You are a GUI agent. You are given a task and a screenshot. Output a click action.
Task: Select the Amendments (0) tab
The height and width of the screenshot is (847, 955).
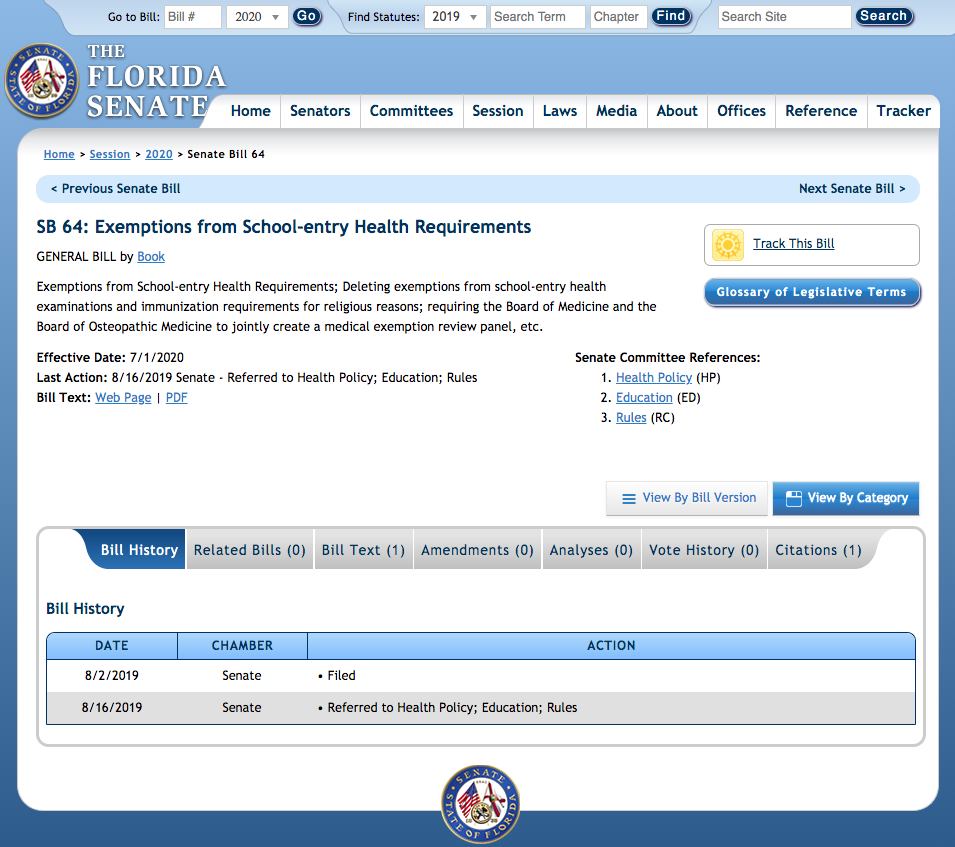[478, 550]
